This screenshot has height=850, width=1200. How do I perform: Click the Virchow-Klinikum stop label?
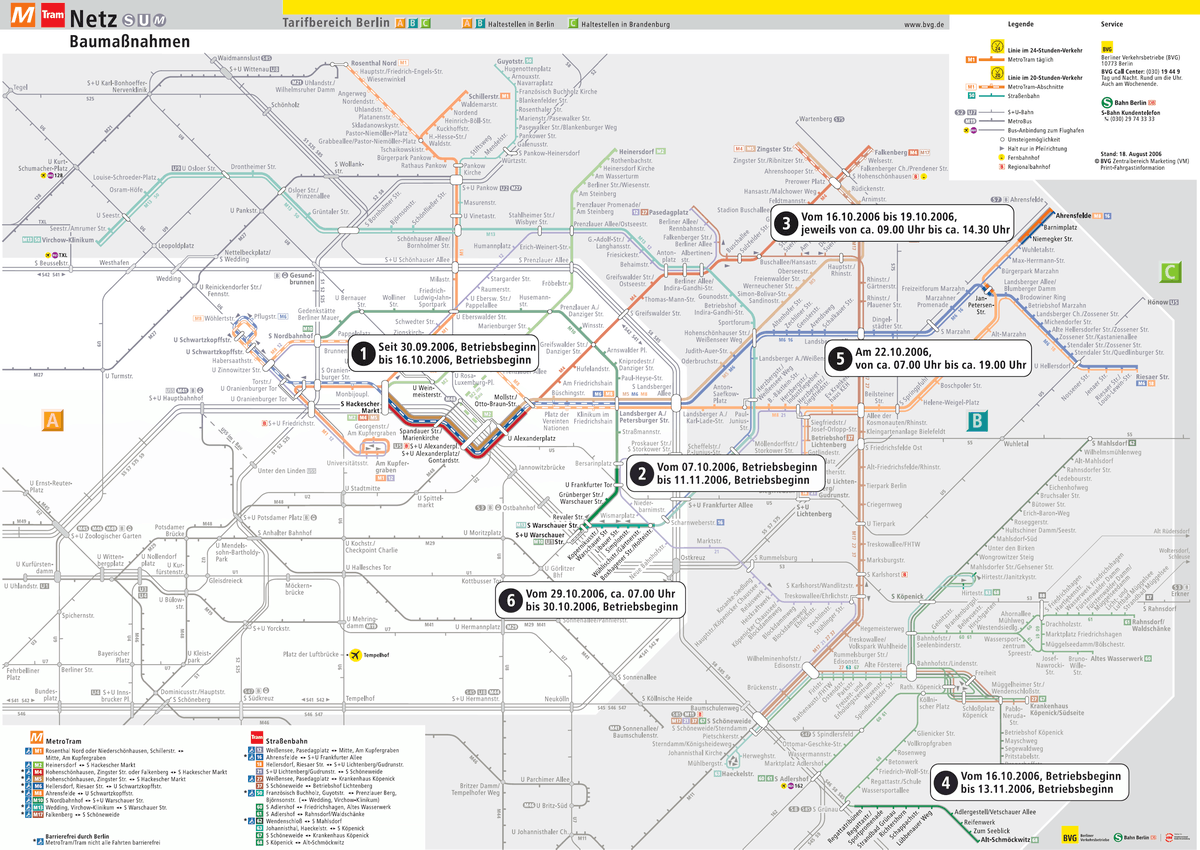(69, 241)
